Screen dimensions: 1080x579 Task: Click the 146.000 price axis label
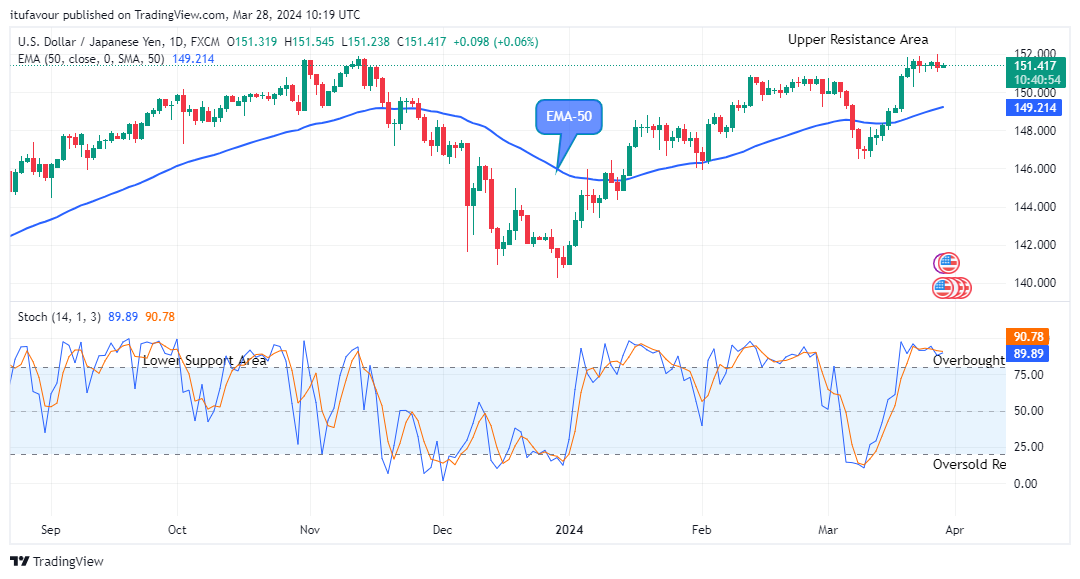click(1035, 169)
